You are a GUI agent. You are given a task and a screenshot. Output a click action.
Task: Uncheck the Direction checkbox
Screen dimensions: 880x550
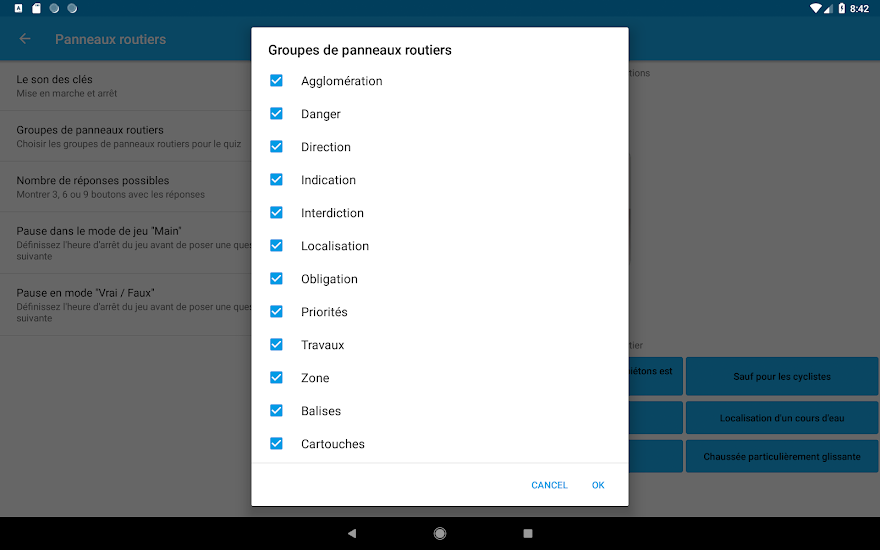277,147
